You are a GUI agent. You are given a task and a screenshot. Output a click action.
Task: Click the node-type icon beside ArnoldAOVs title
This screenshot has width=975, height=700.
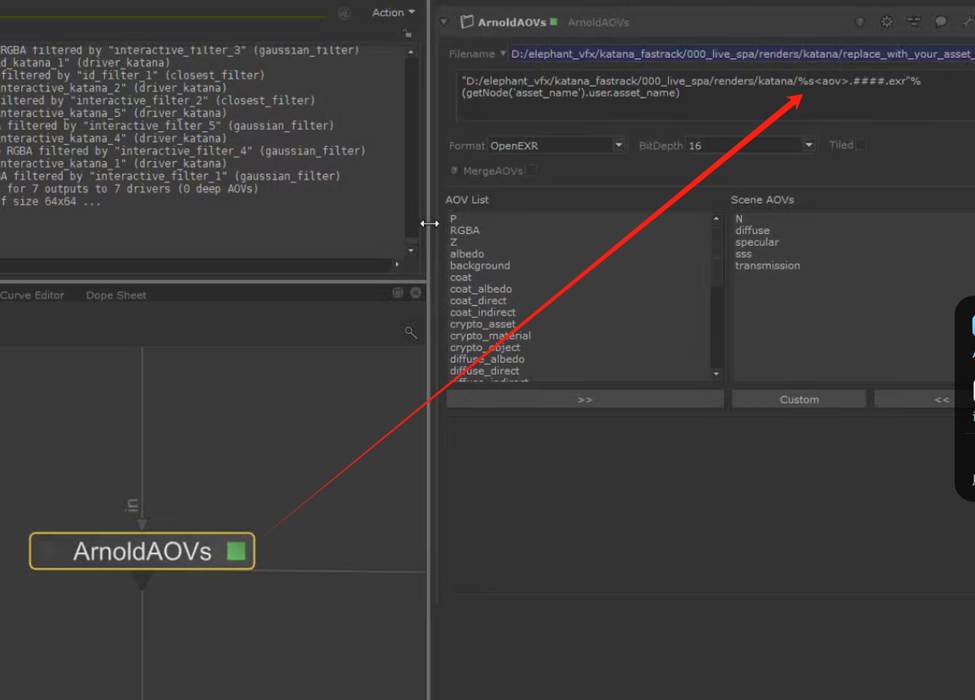(466, 22)
